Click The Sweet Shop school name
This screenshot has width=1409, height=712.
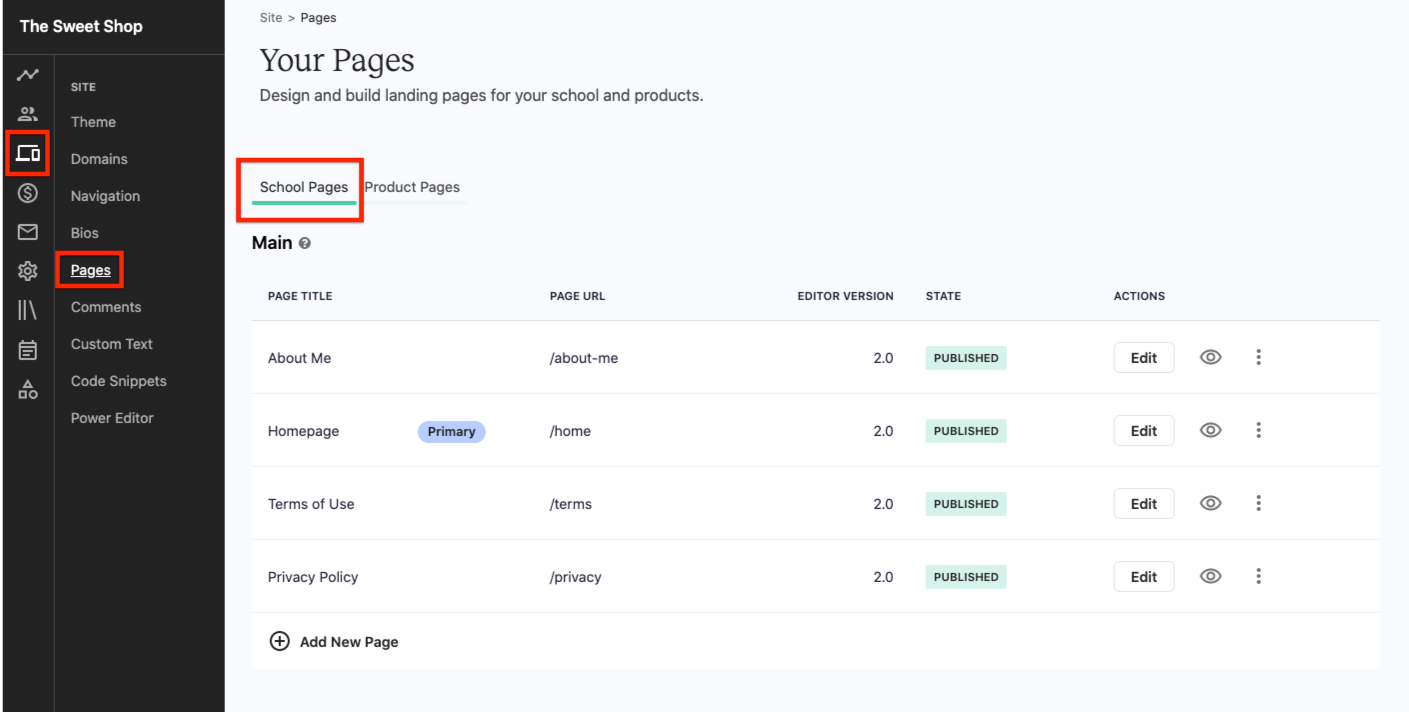point(81,26)
